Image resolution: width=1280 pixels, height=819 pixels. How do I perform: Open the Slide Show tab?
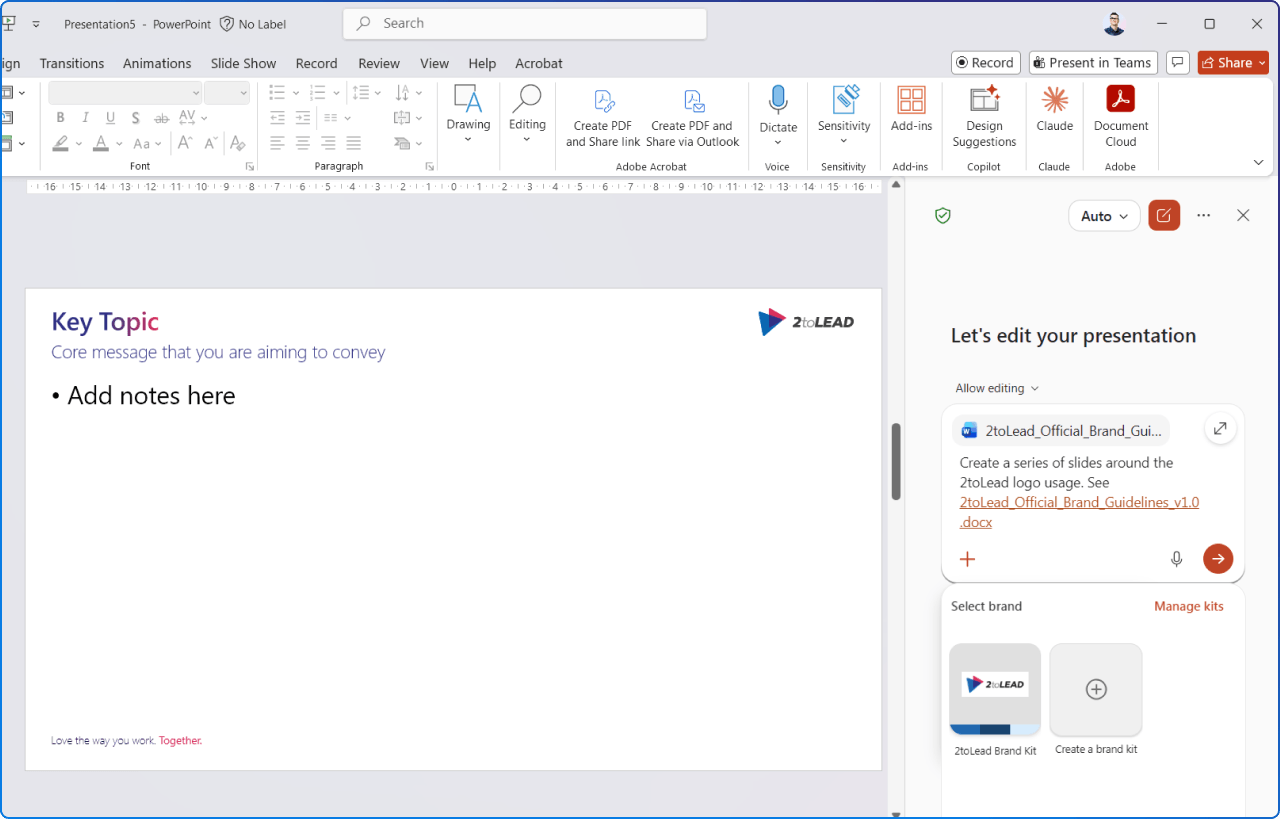[x=243, y=63]
